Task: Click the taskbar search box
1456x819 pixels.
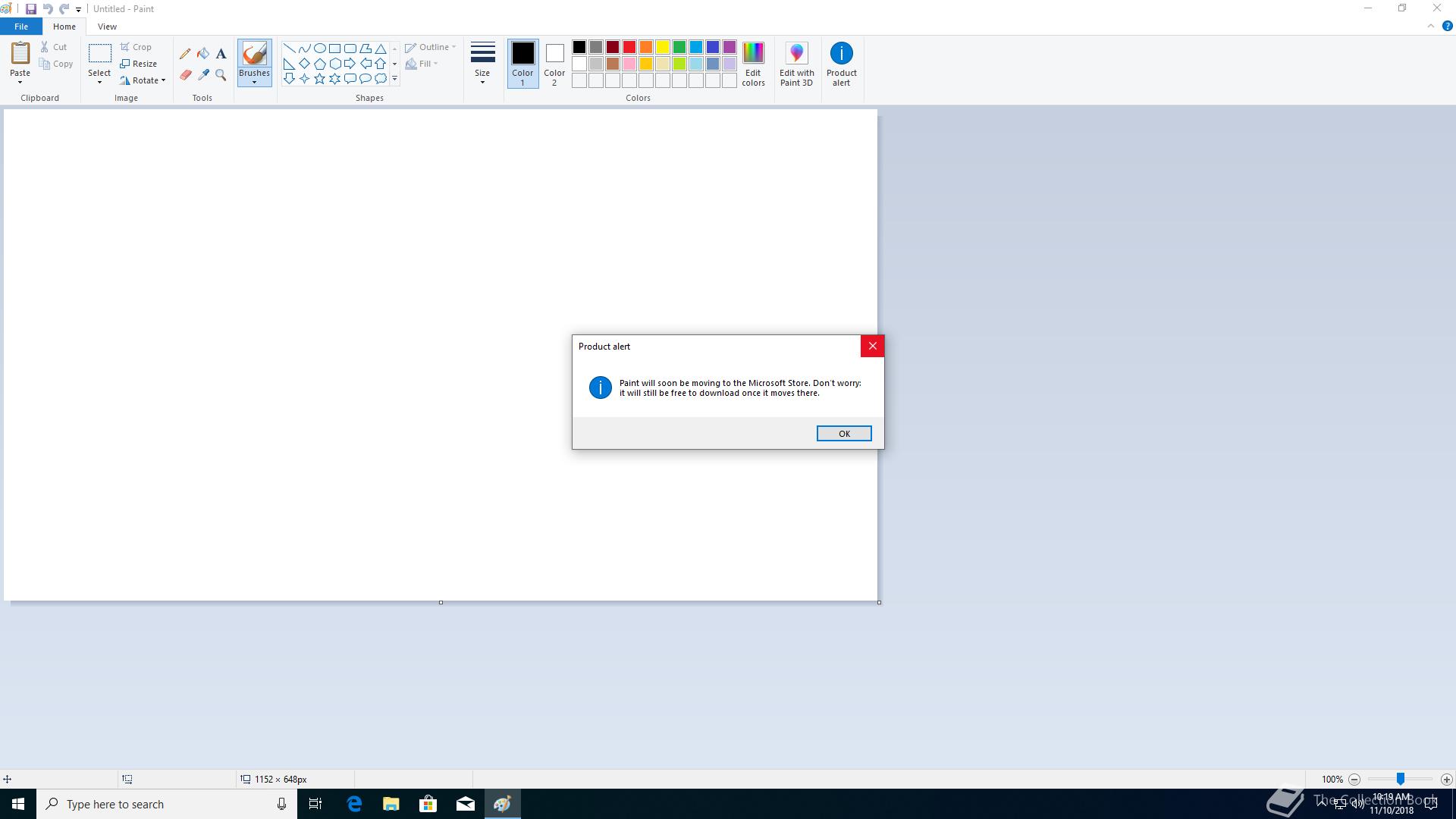Action: [x=167, y=804]
